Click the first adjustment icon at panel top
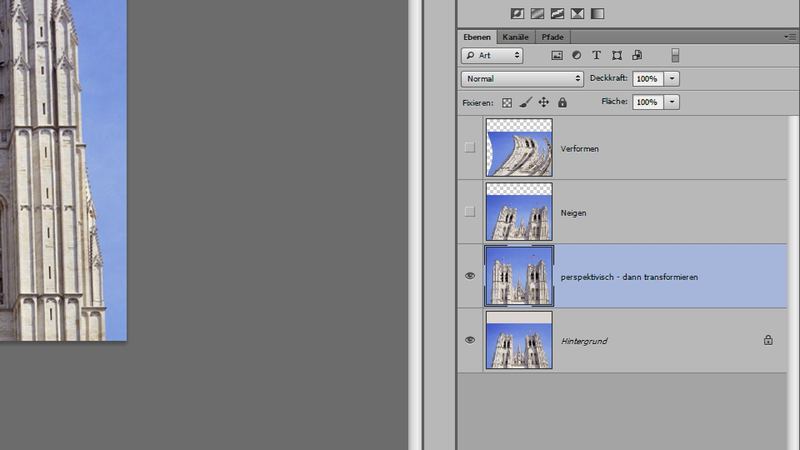This screenshot has width=800, height=450. pos(517,14)
